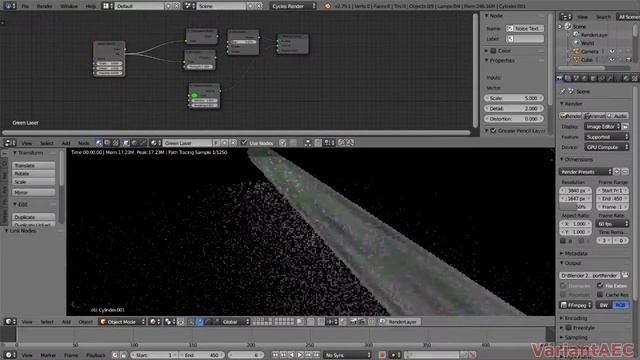
Task: Click the 3D view editor type icon
Action: click(x=9, y=322)
